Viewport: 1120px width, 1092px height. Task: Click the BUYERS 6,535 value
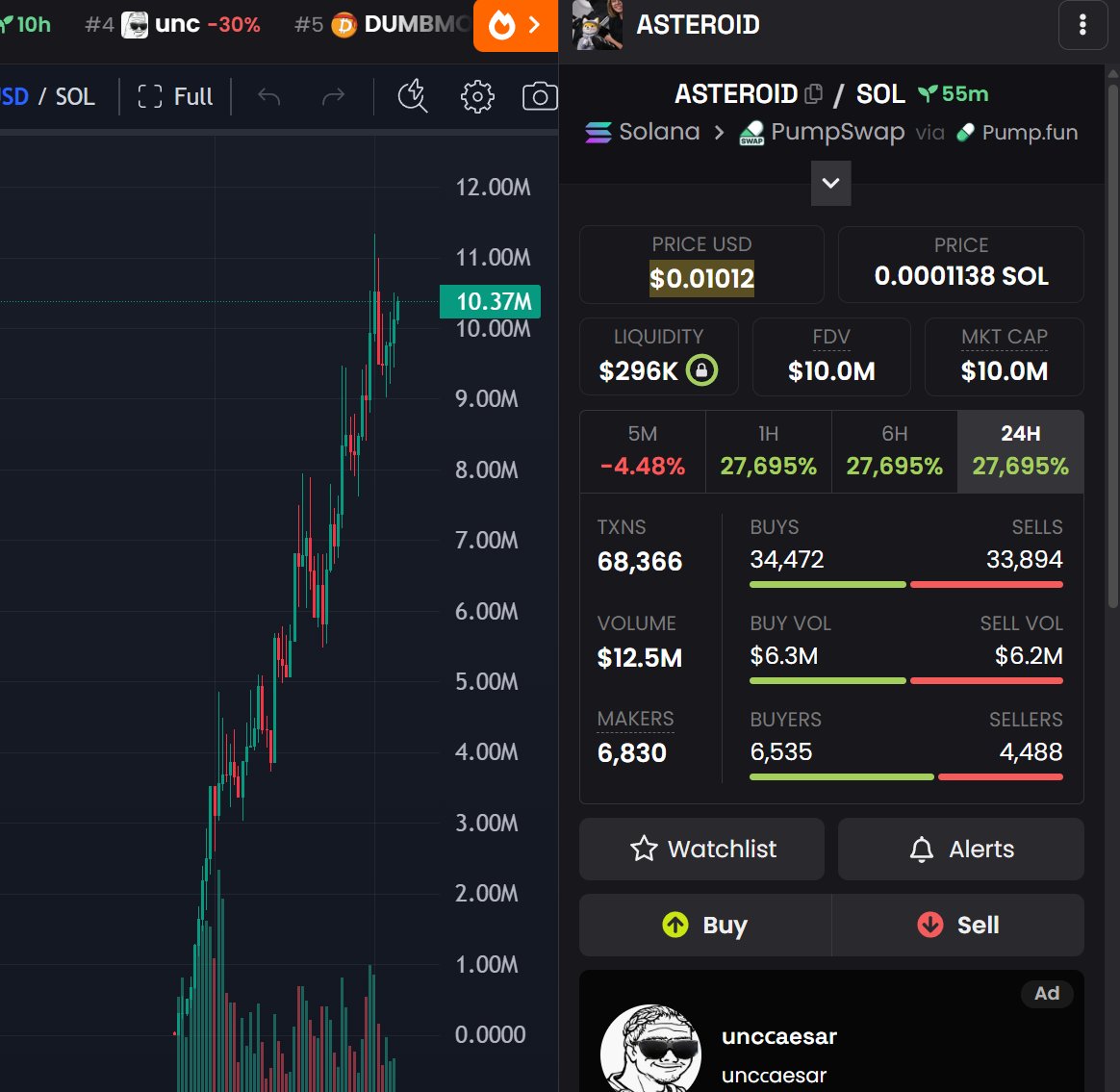pos(780,751)
